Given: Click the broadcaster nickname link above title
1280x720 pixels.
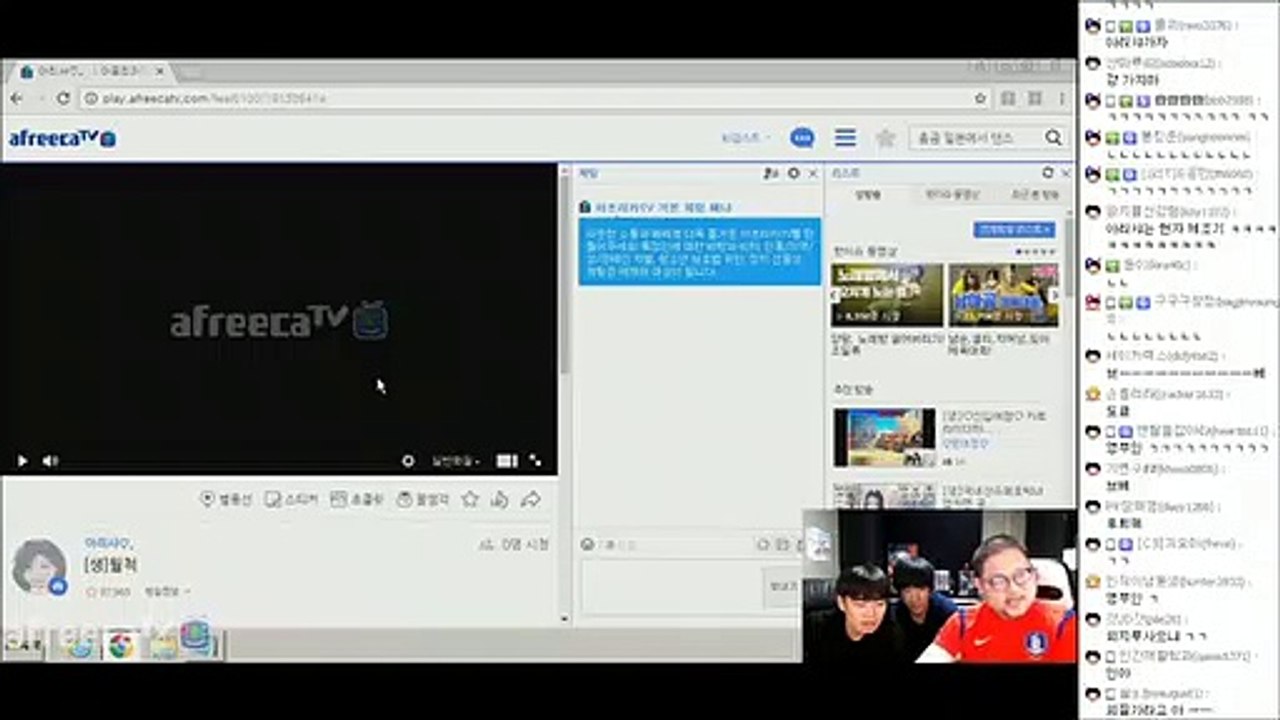Looking at the screenshot, I should tap(108, 542).
